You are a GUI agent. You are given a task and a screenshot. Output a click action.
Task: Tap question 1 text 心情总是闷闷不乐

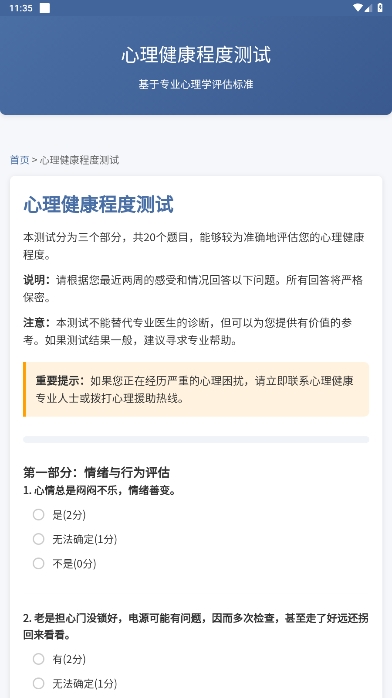coord(100,491)
